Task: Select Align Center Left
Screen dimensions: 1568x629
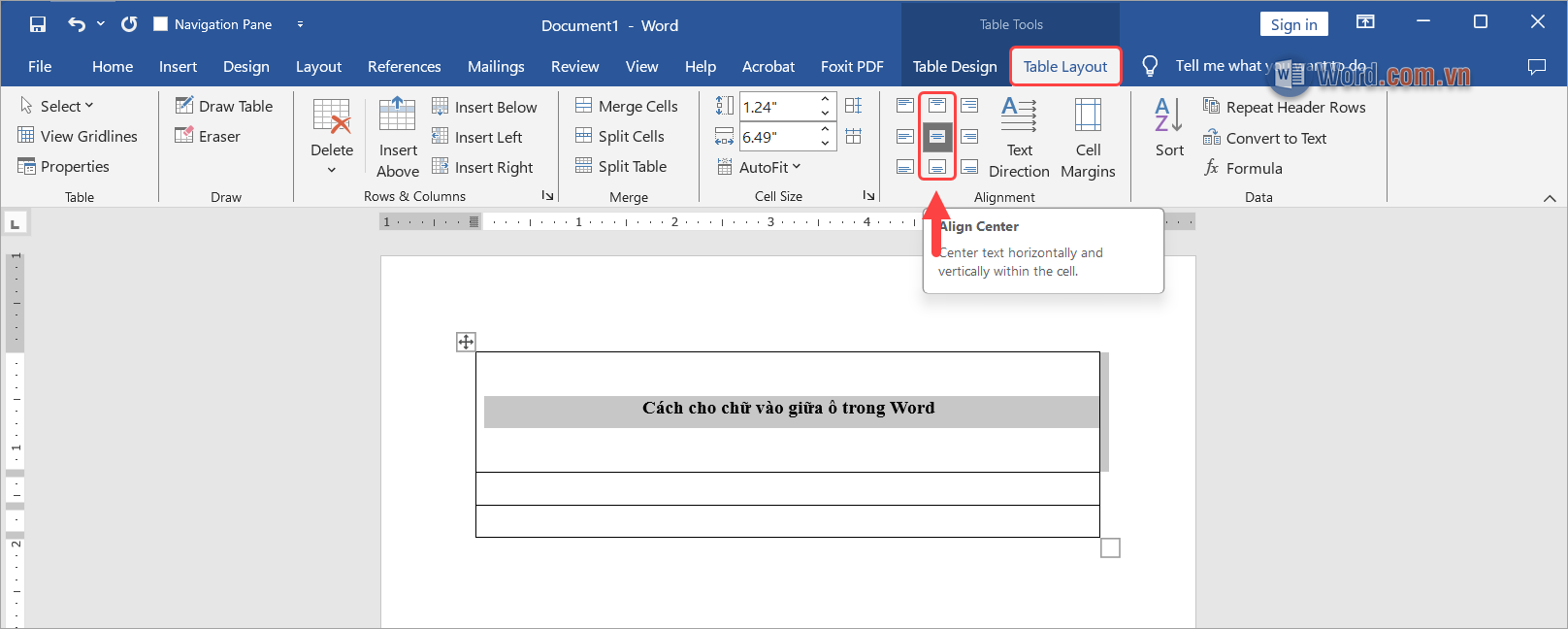Action: point(905,136)
